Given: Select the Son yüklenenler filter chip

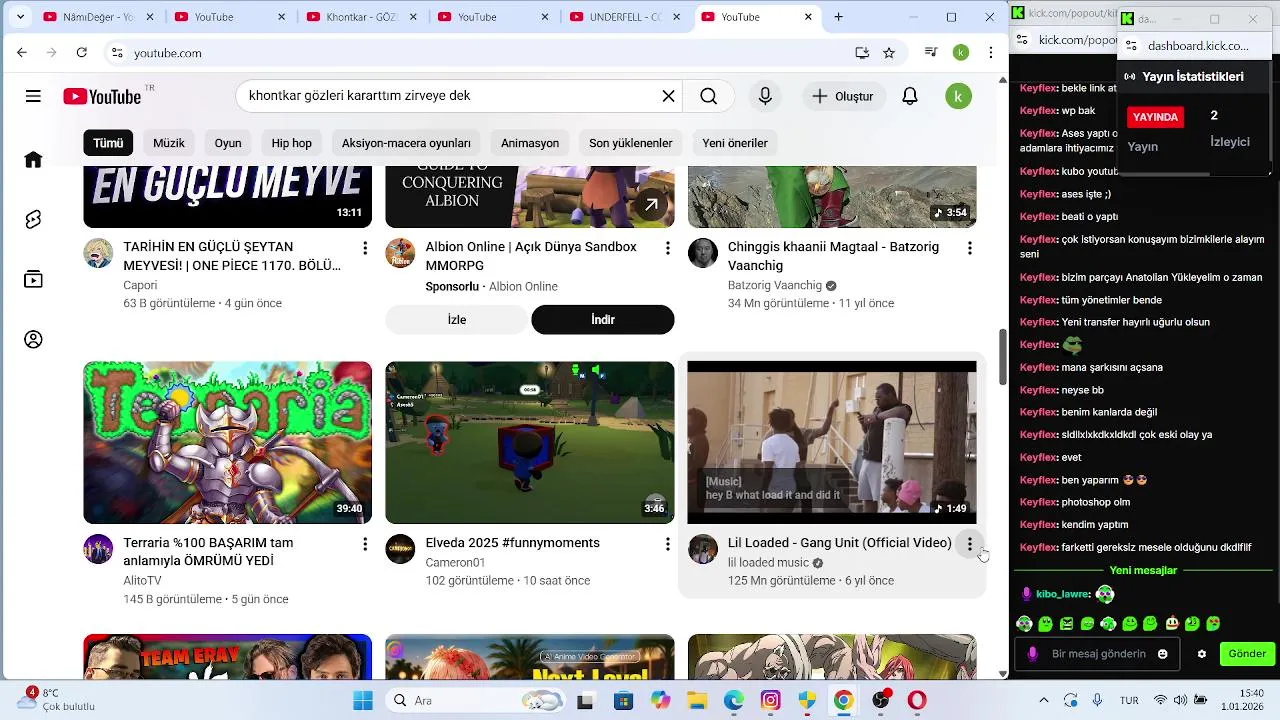Looking at the screenshot, I should (x=631, y=143).
